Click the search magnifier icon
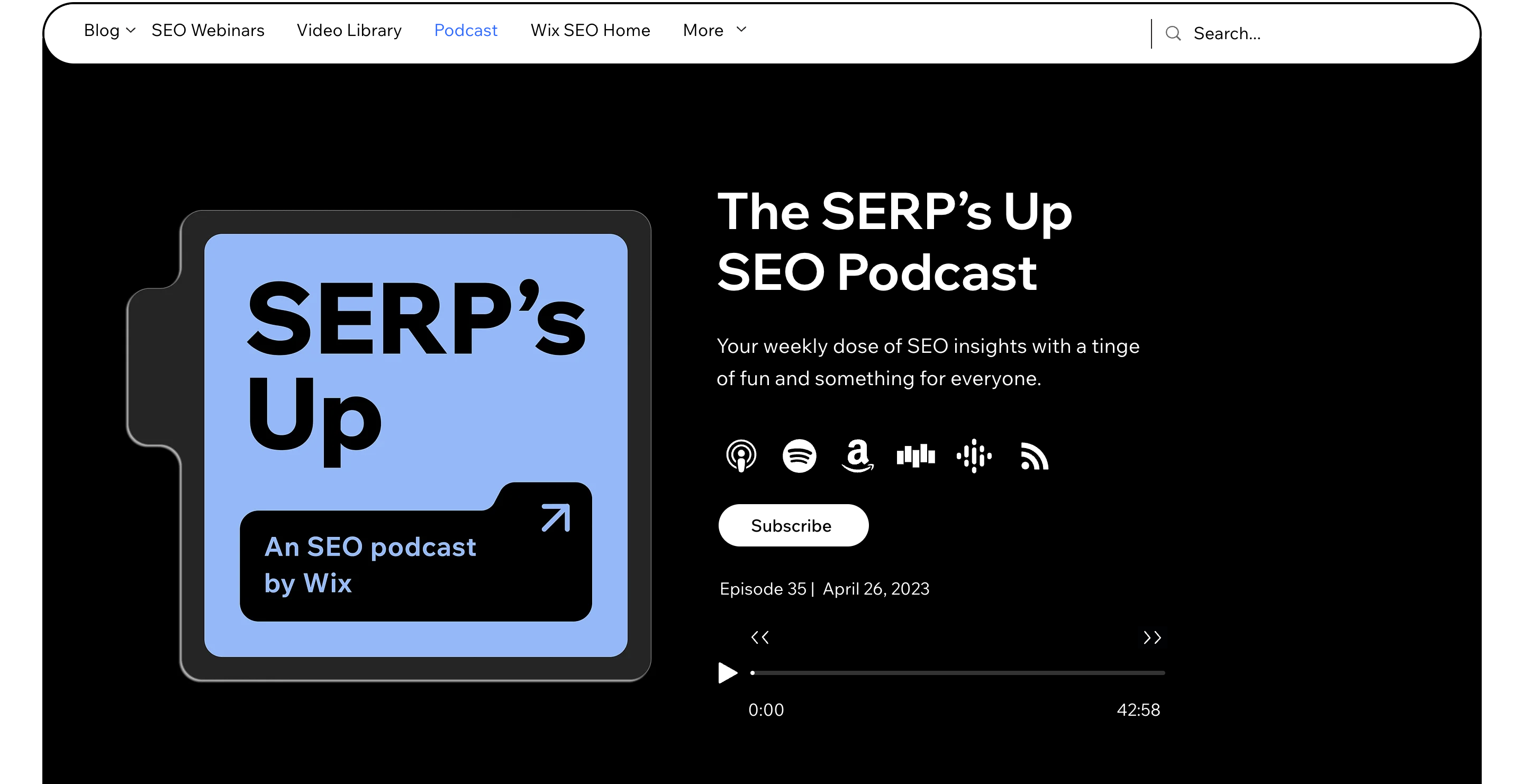This screenshot has width=1523, height=784. coord(1173,34)
